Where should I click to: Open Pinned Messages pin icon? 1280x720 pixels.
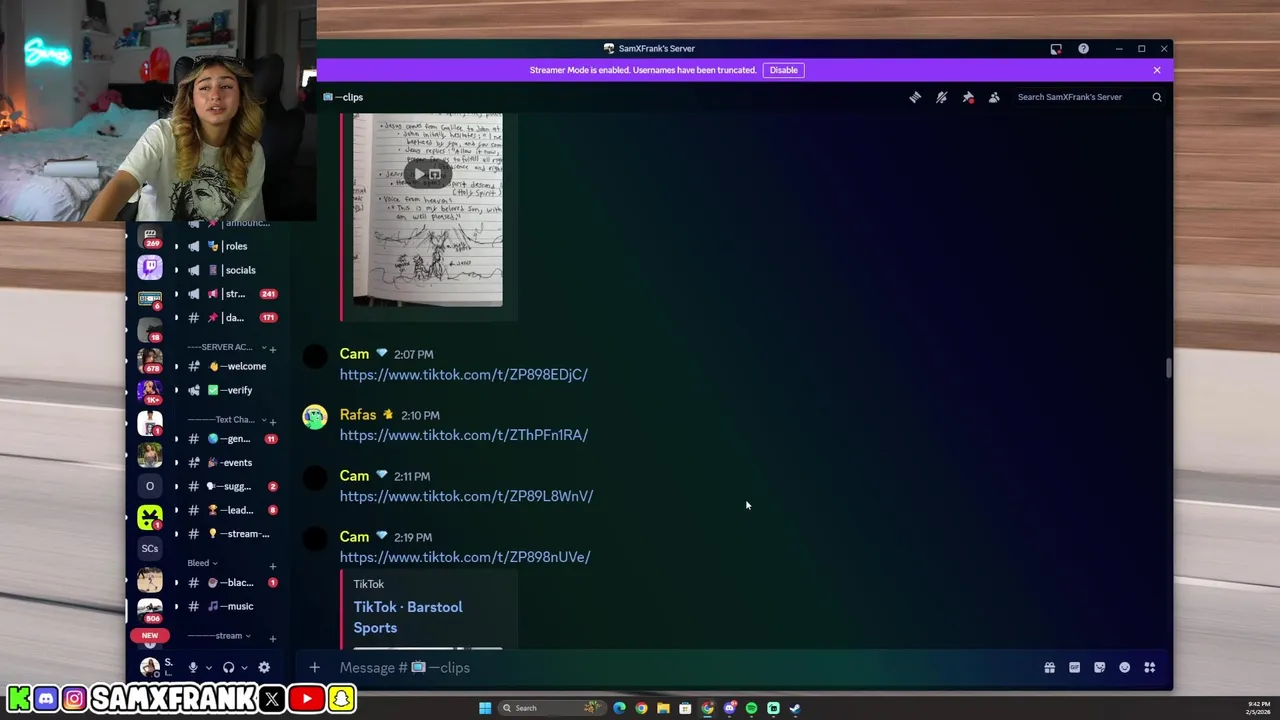pos(968,97)
